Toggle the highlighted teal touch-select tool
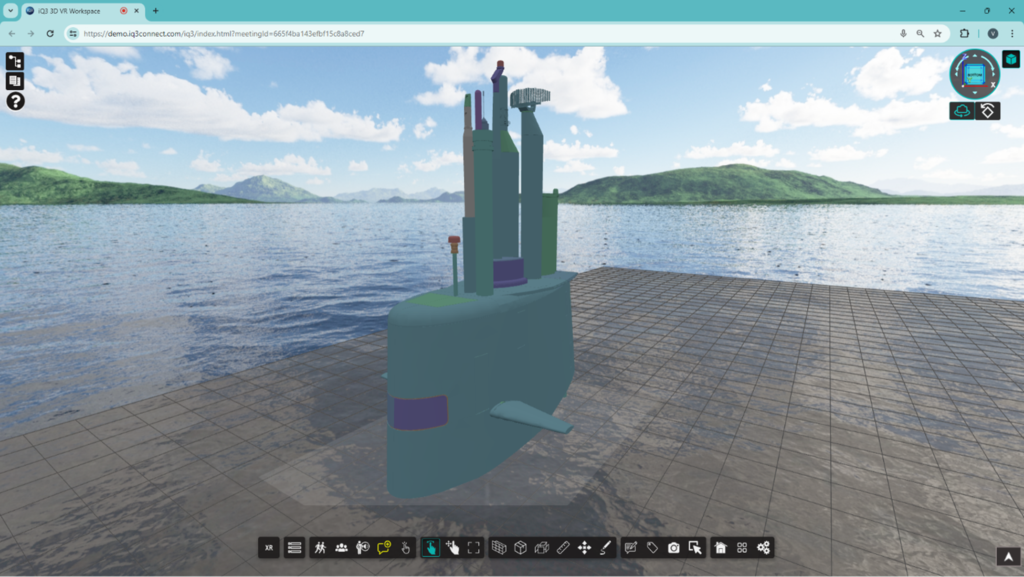The width and height of the screenshot is (1024, 577). click(x=430, y=548)
